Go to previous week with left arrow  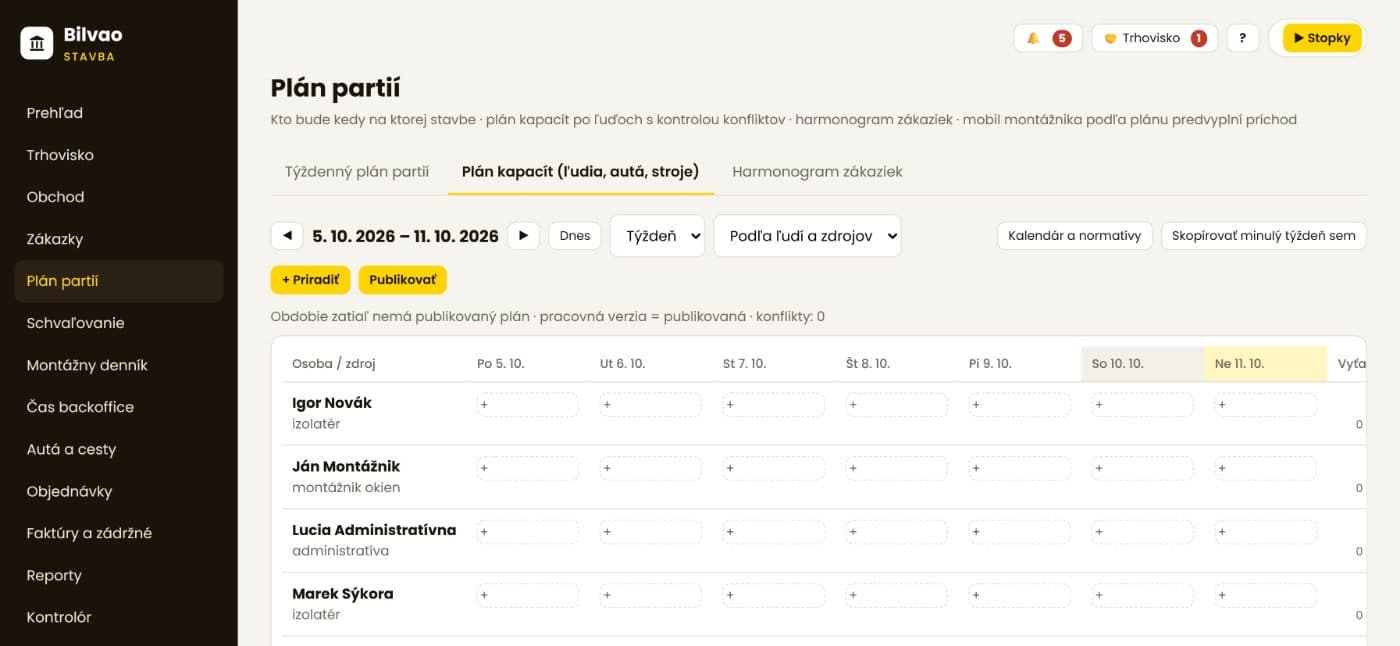[287, 236]
